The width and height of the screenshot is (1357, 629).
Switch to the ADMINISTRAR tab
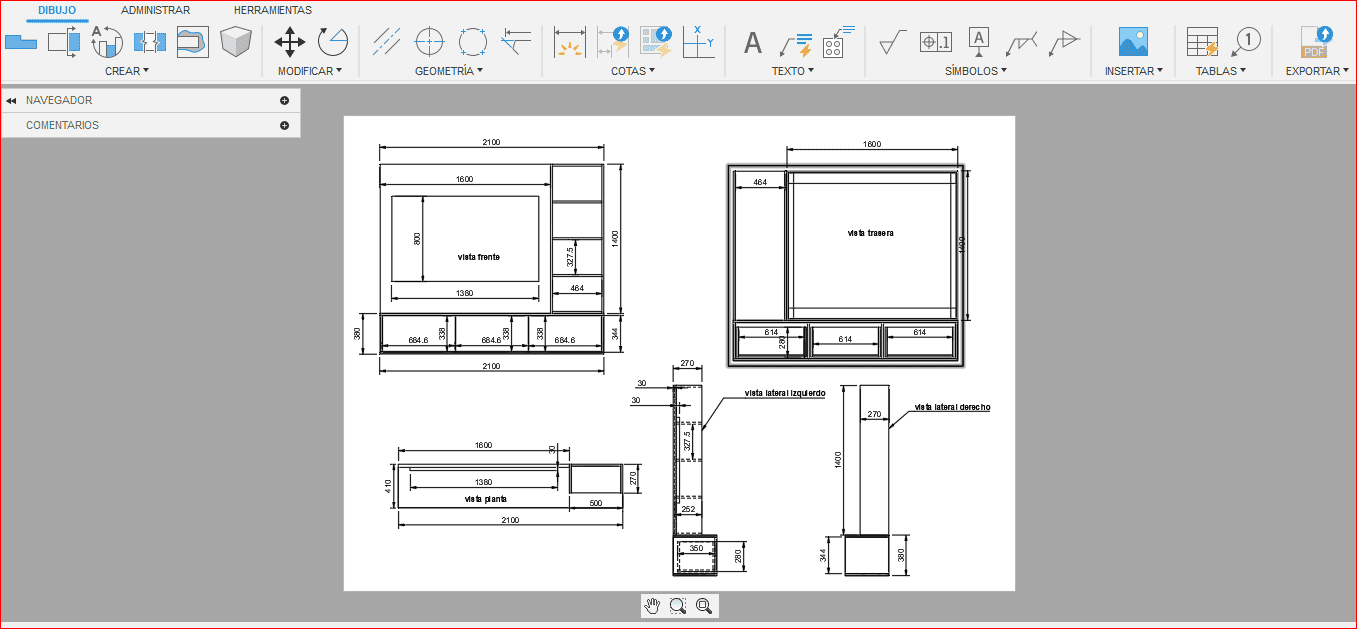coord(155,10)
